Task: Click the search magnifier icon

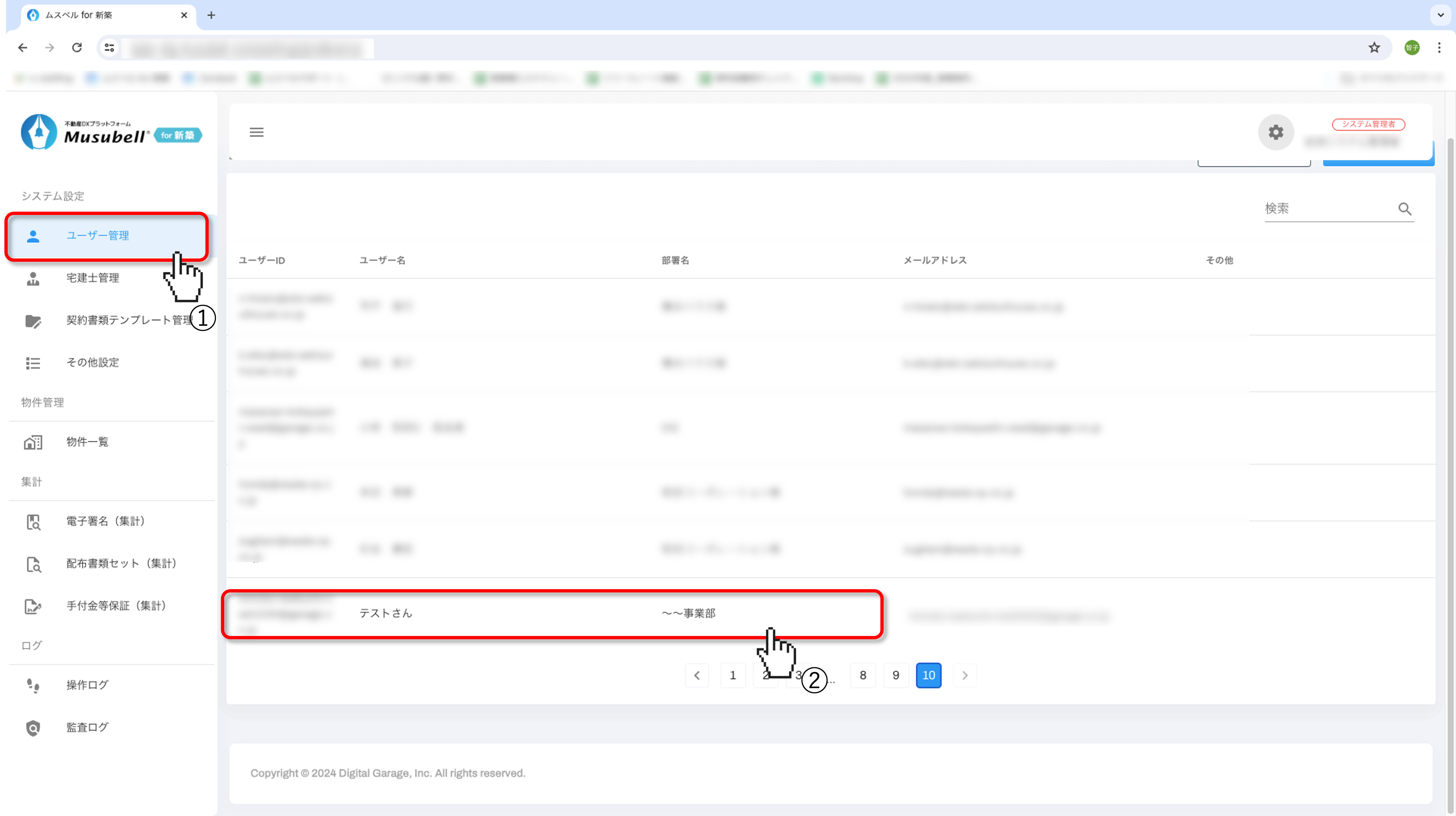Action: coord(1405,209)
